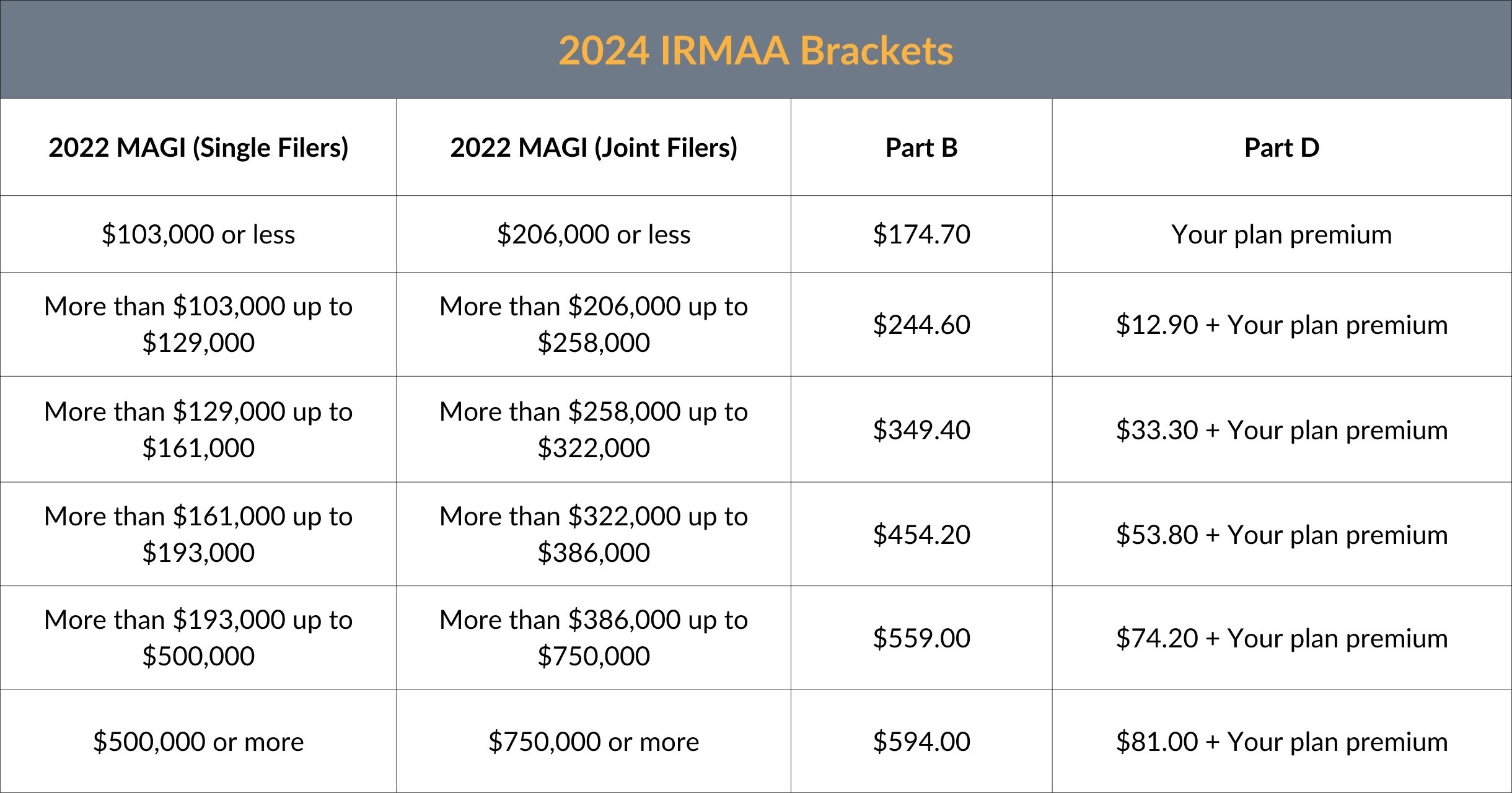Select single filer bracket $193,000 up to $500,000
This screenshot has width=1512, height=793.
pos(198,637)
